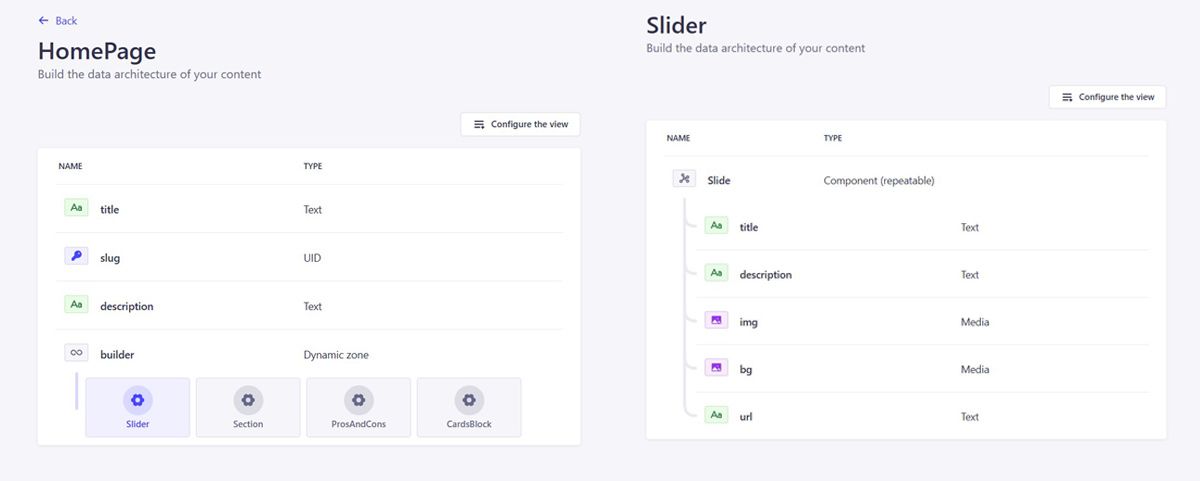This screenshot has width=1200, height=481.
Task: Open the CardsBlock component card
Action: [x=469, y=407]
